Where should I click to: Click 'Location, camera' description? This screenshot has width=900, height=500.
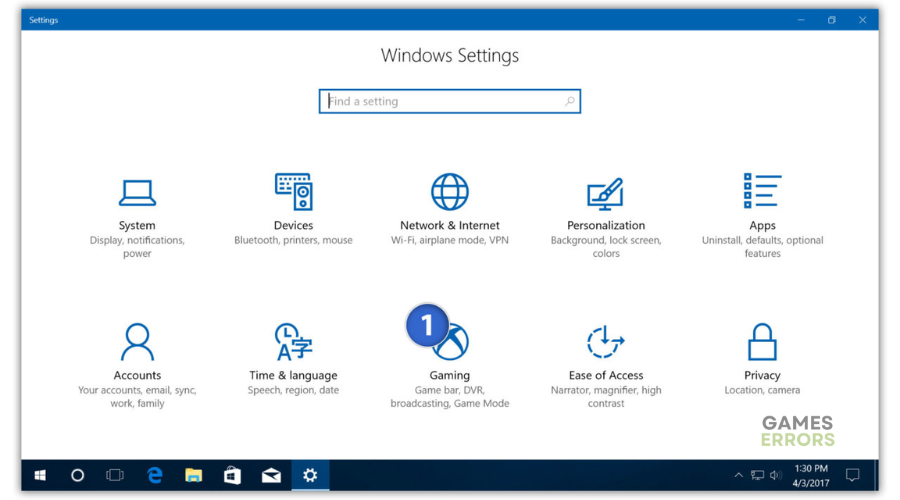pos(762,390)
